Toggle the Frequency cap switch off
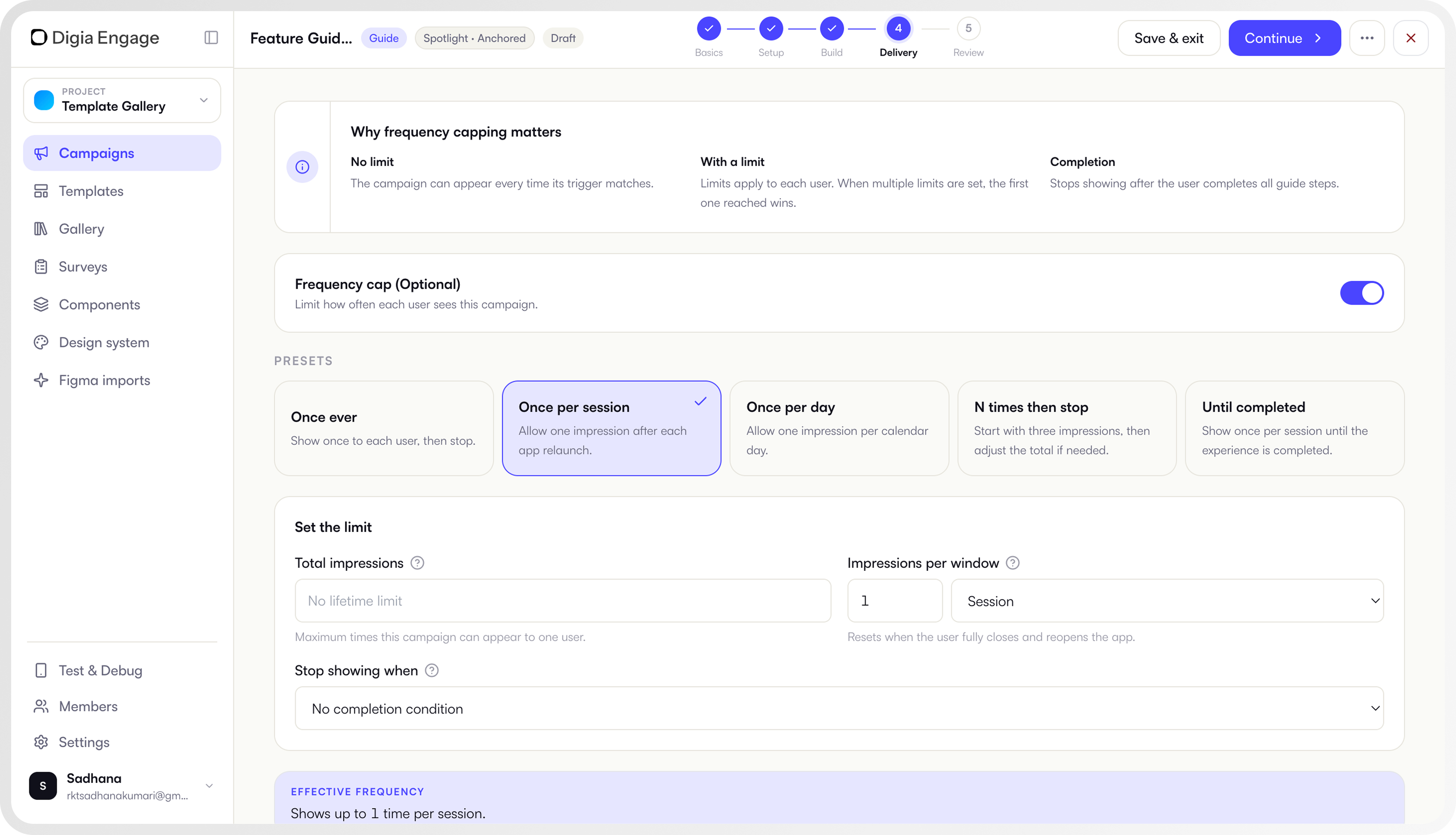The height and width of the screenshot is (835, 1456). click(x=1362, y=293)
